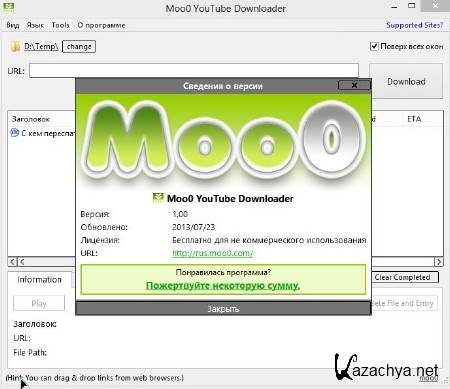Switch to the Information tab
This screenshot has width=450, height=389.
pyautogui.click(x=39, y=279)
